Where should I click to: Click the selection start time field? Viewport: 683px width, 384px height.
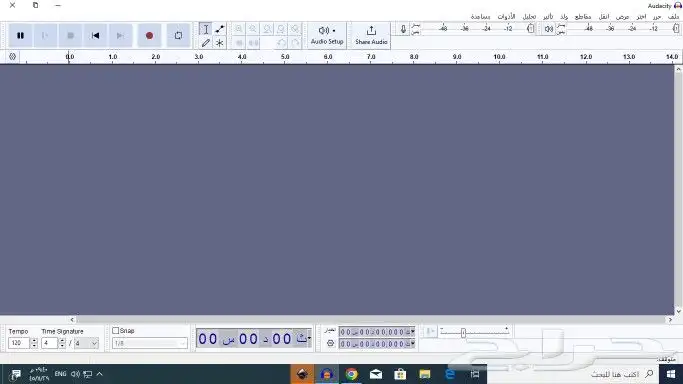(377, 332)
